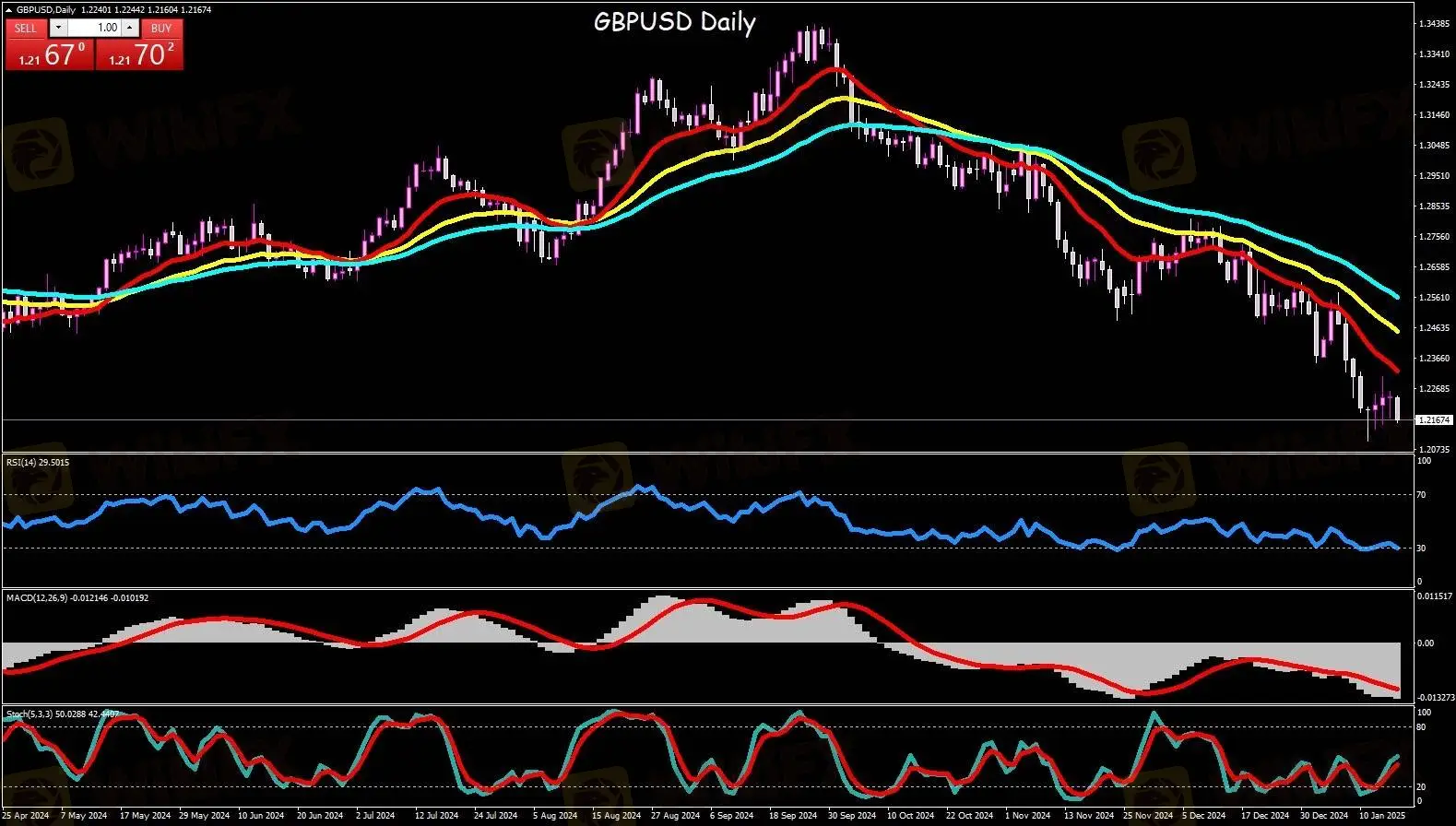Click the 18 Sep 2024 date marker

coord(793,816)
